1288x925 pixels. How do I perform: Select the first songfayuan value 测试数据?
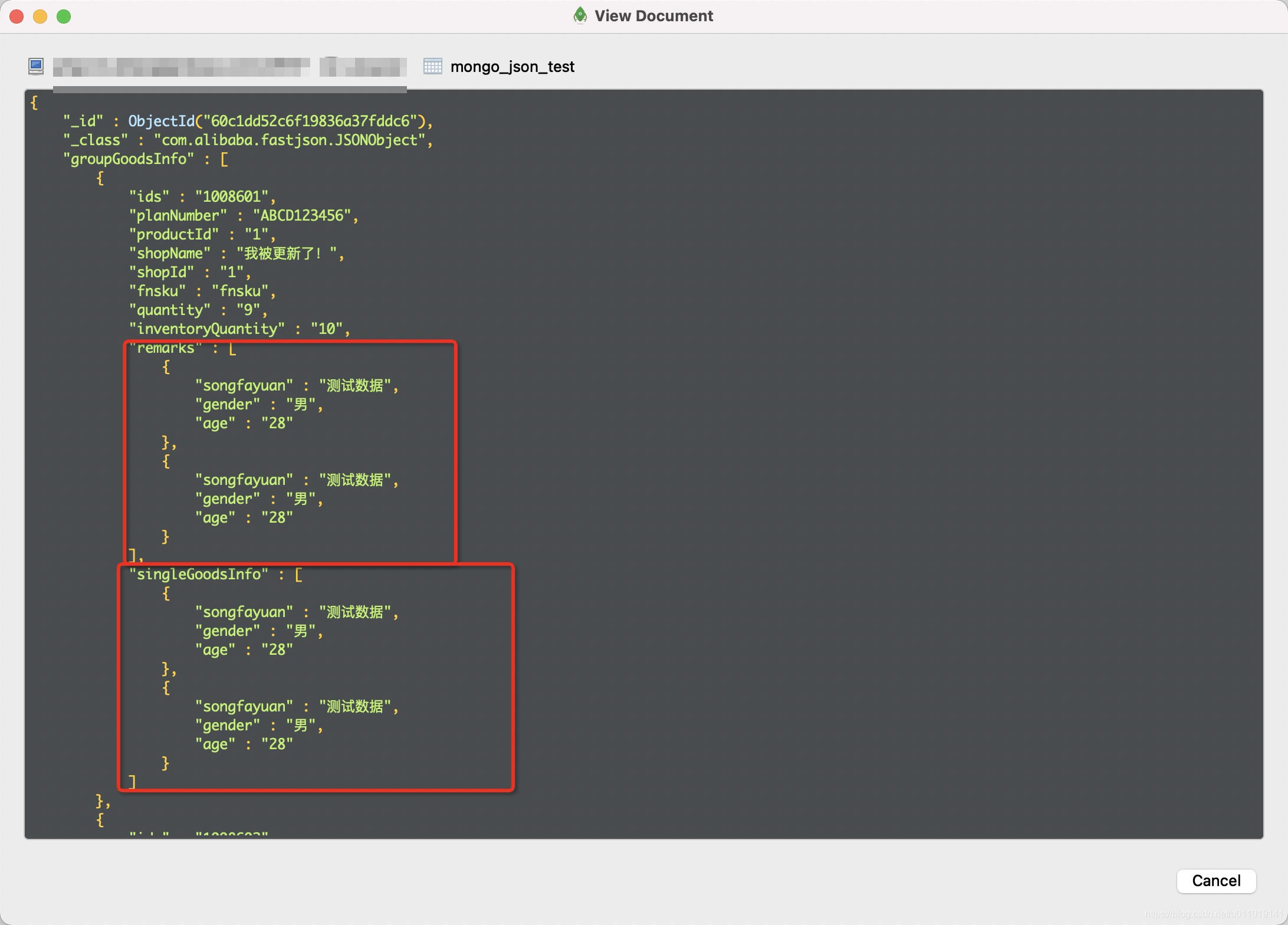coord(356,385)
